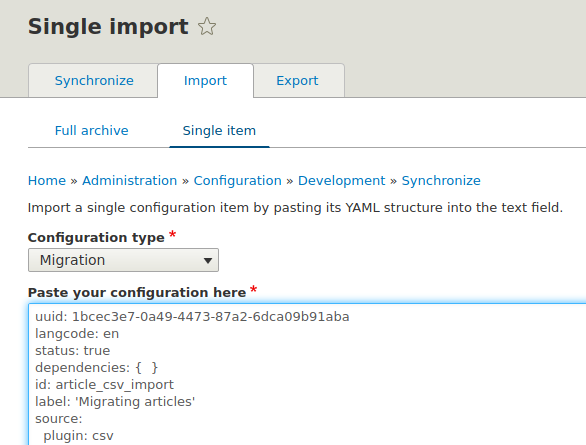The image size is (586, 445).
Task: Click the 'Configuration type' field label
Action: (96, 237)
